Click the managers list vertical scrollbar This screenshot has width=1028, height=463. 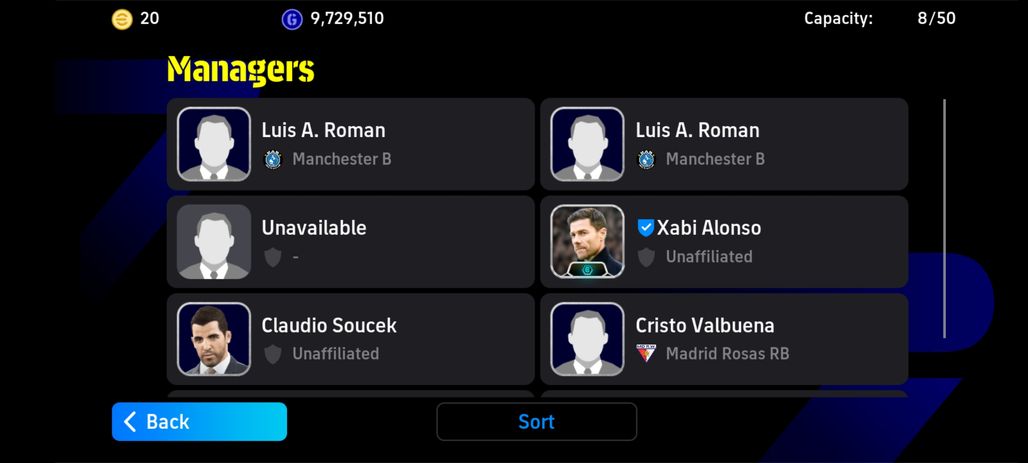944,218
